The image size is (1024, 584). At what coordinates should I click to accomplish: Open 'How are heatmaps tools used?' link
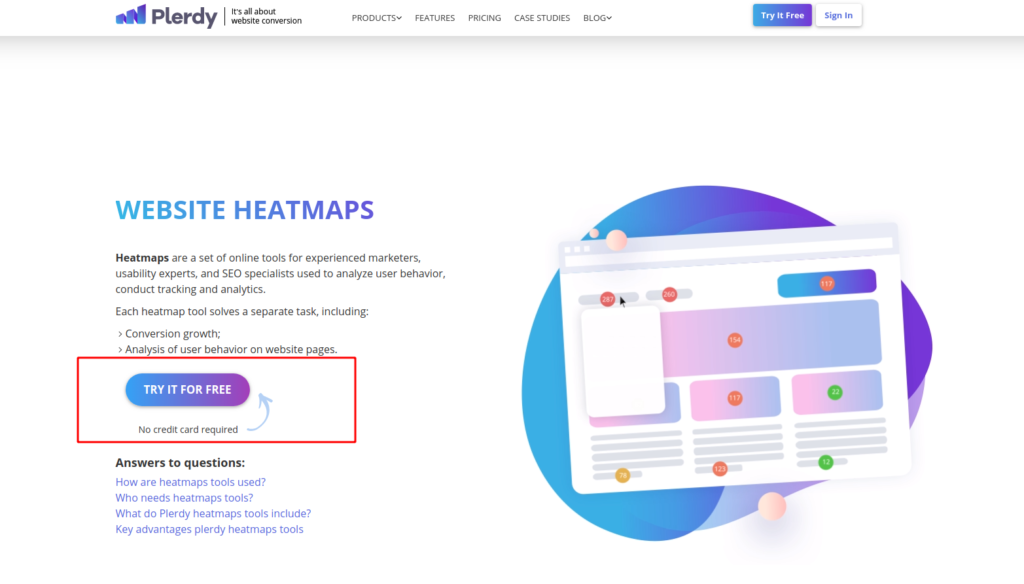pyautogui.click(x=190, y=482)
